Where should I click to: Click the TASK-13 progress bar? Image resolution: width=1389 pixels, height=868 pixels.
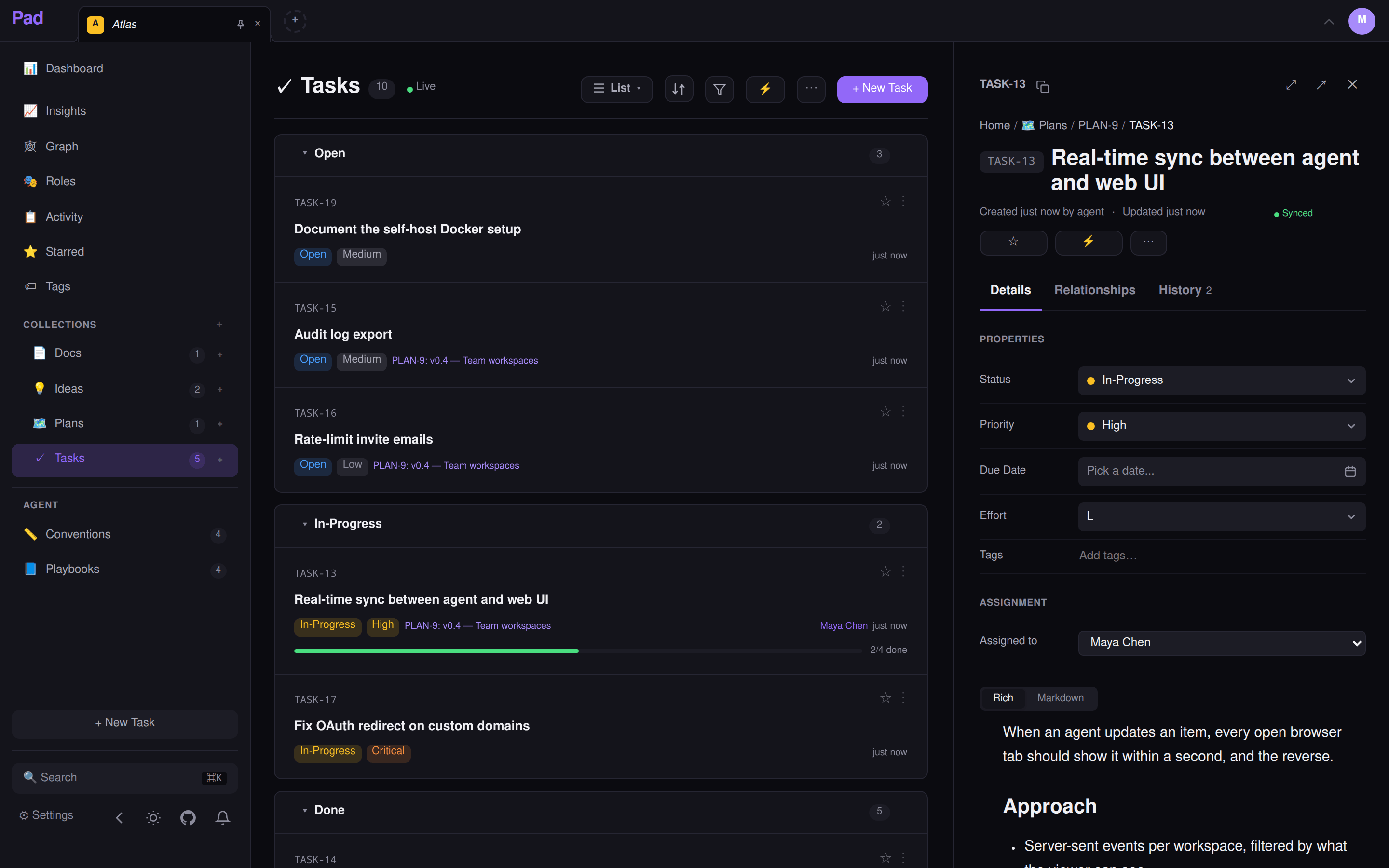(577, 651)
